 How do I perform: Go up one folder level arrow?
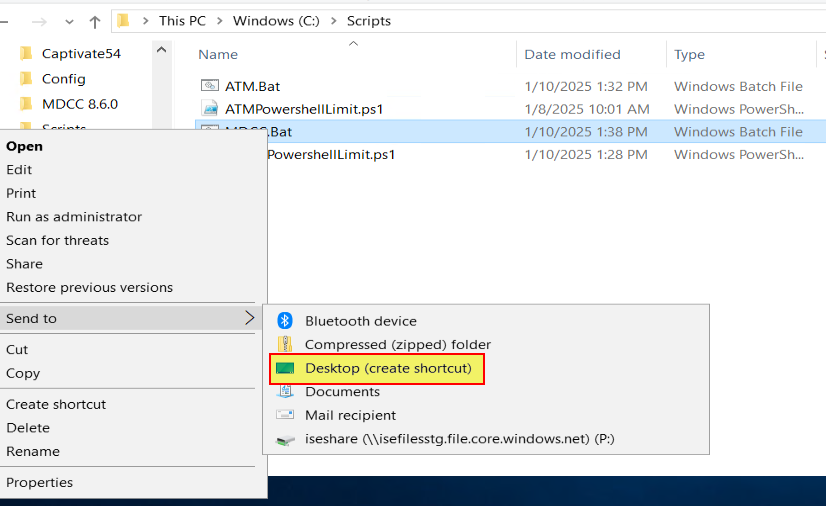[x=95, y=22]
